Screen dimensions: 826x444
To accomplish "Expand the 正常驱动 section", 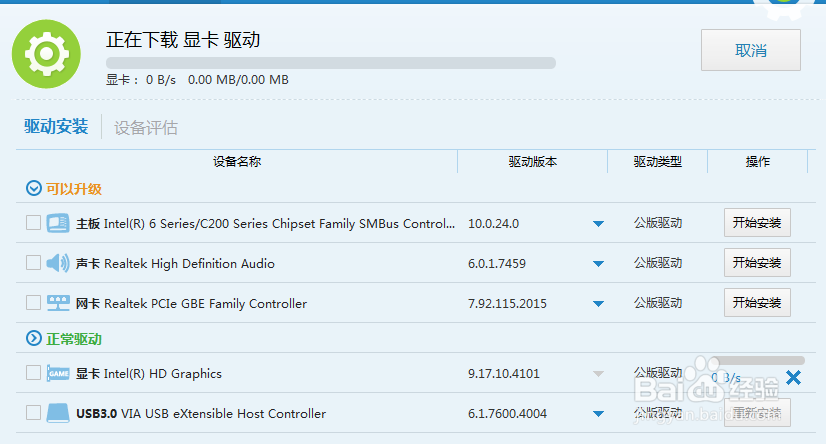I will click(34, 338).
